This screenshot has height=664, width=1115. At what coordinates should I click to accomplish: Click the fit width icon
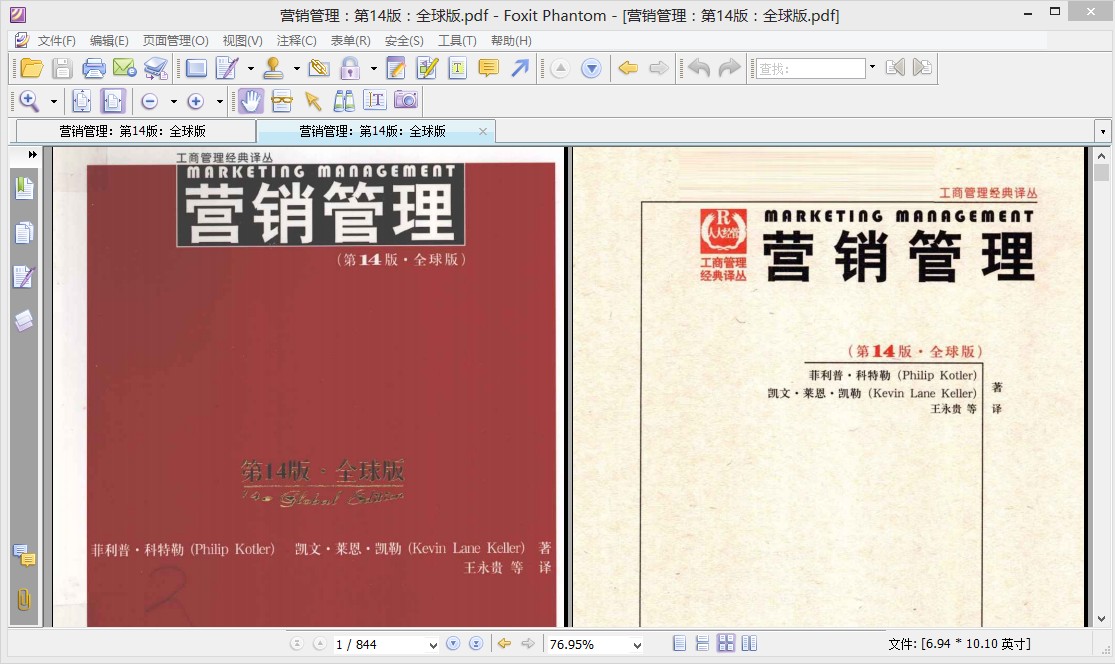click(x=112, y=101)
